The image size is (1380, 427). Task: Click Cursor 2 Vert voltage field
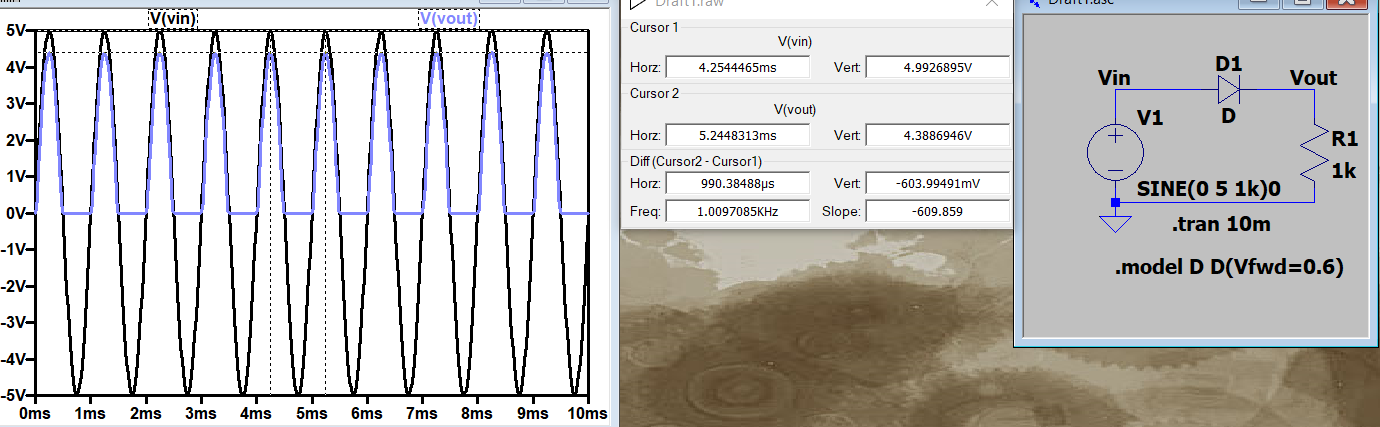click(x=936, y=135)
